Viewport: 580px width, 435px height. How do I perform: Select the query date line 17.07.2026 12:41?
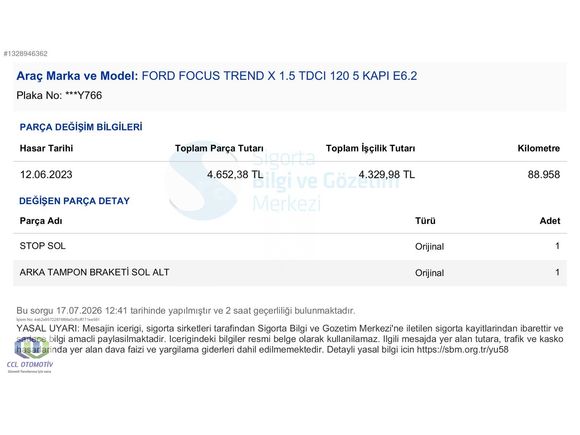point(186,311)
